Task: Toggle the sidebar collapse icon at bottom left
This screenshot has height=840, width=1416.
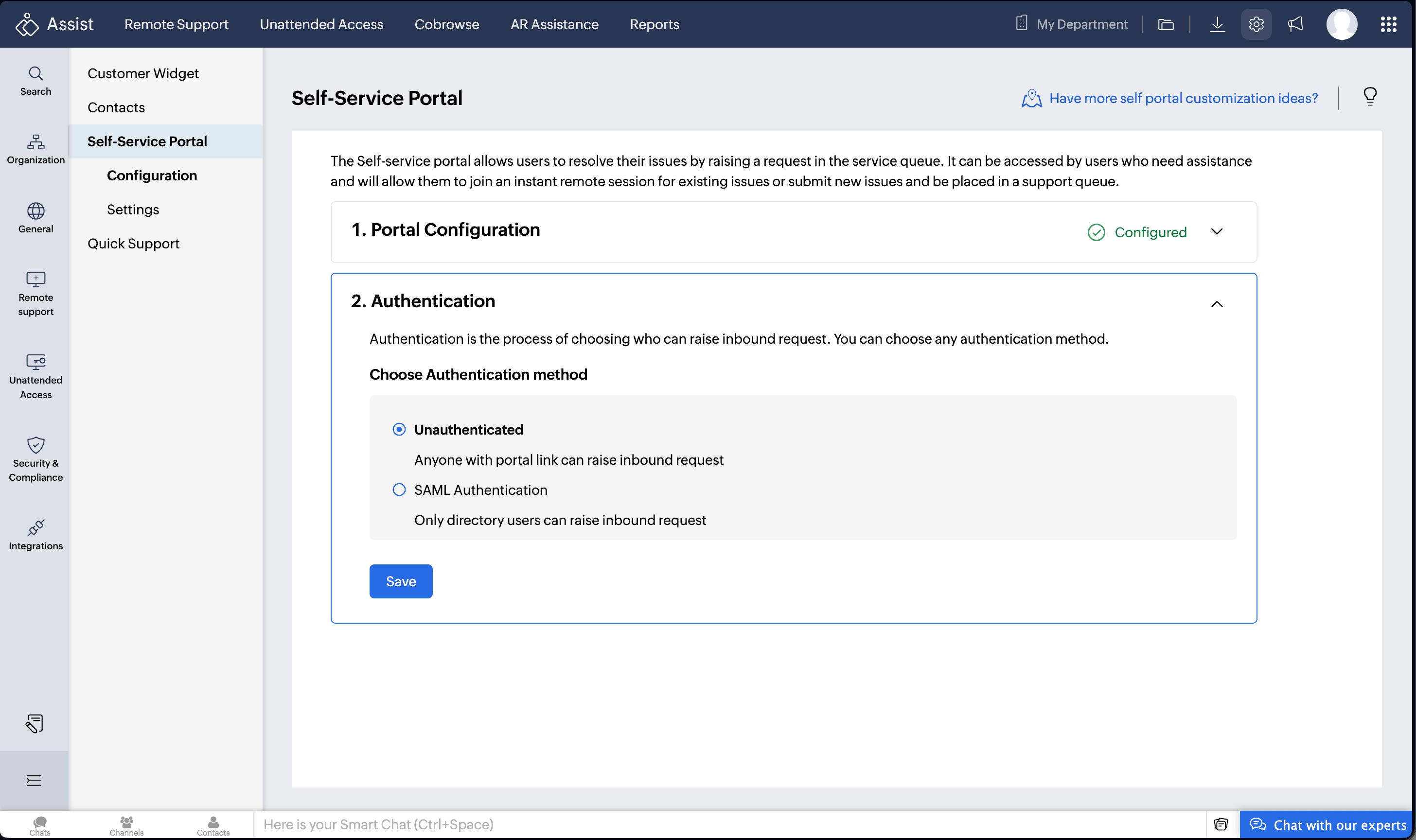Action: tap(34, 780)
